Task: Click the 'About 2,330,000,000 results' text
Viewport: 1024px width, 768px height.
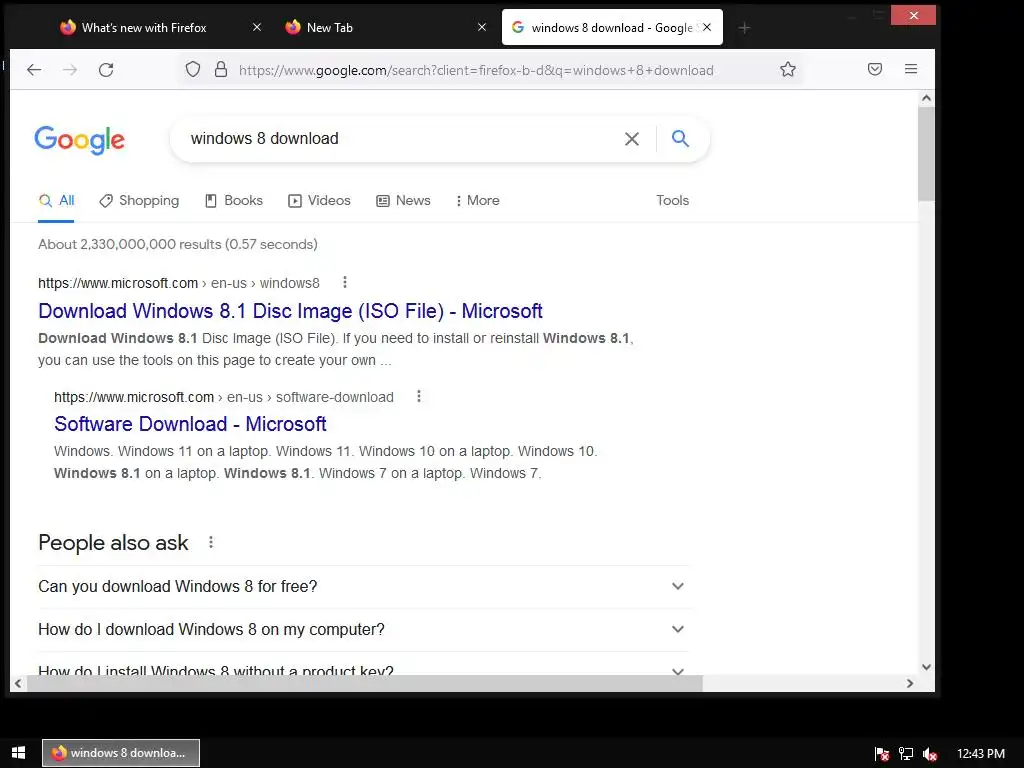Action: (x=178, y=244)
